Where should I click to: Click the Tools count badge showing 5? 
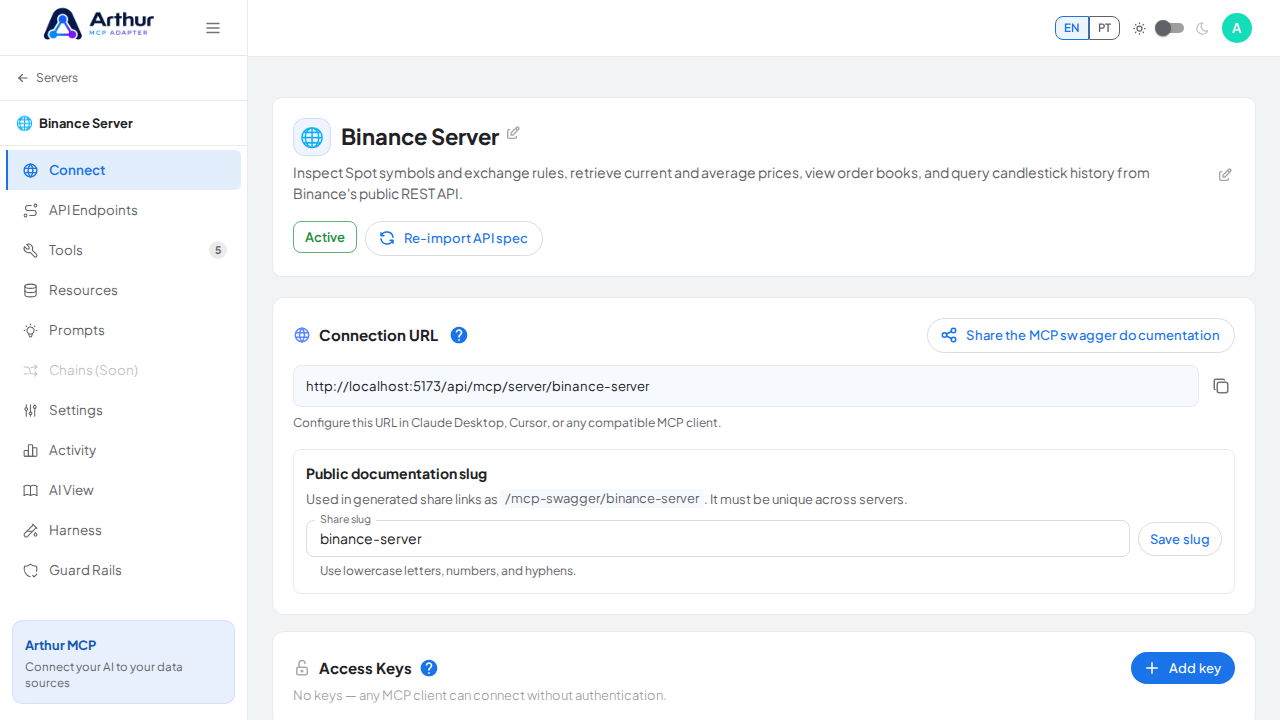218,250
